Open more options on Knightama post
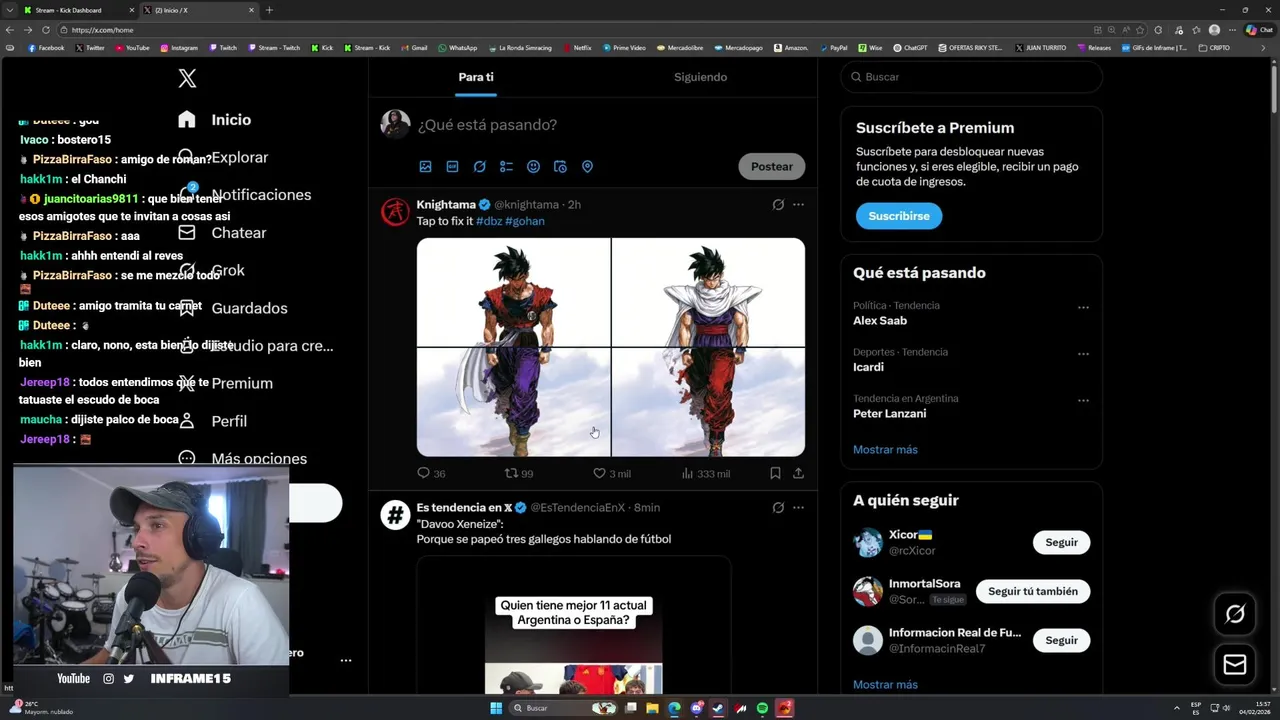 (798, 204)
